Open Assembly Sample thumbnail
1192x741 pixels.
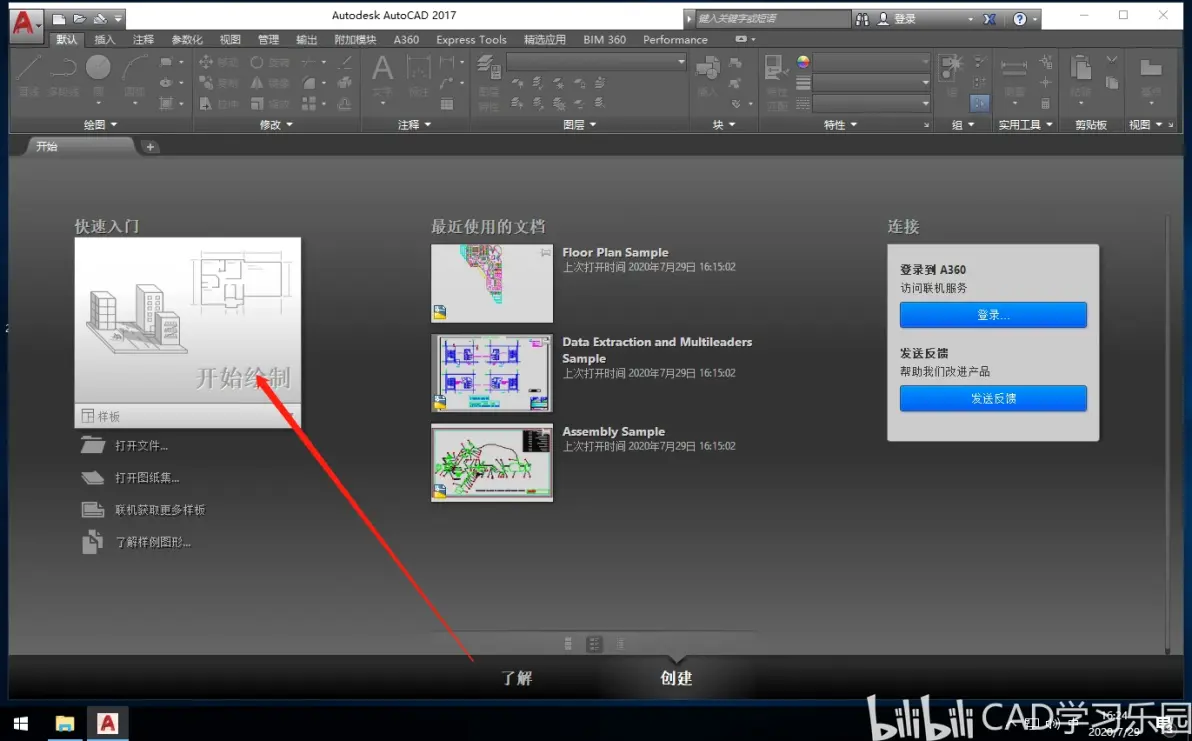[492, 462]
